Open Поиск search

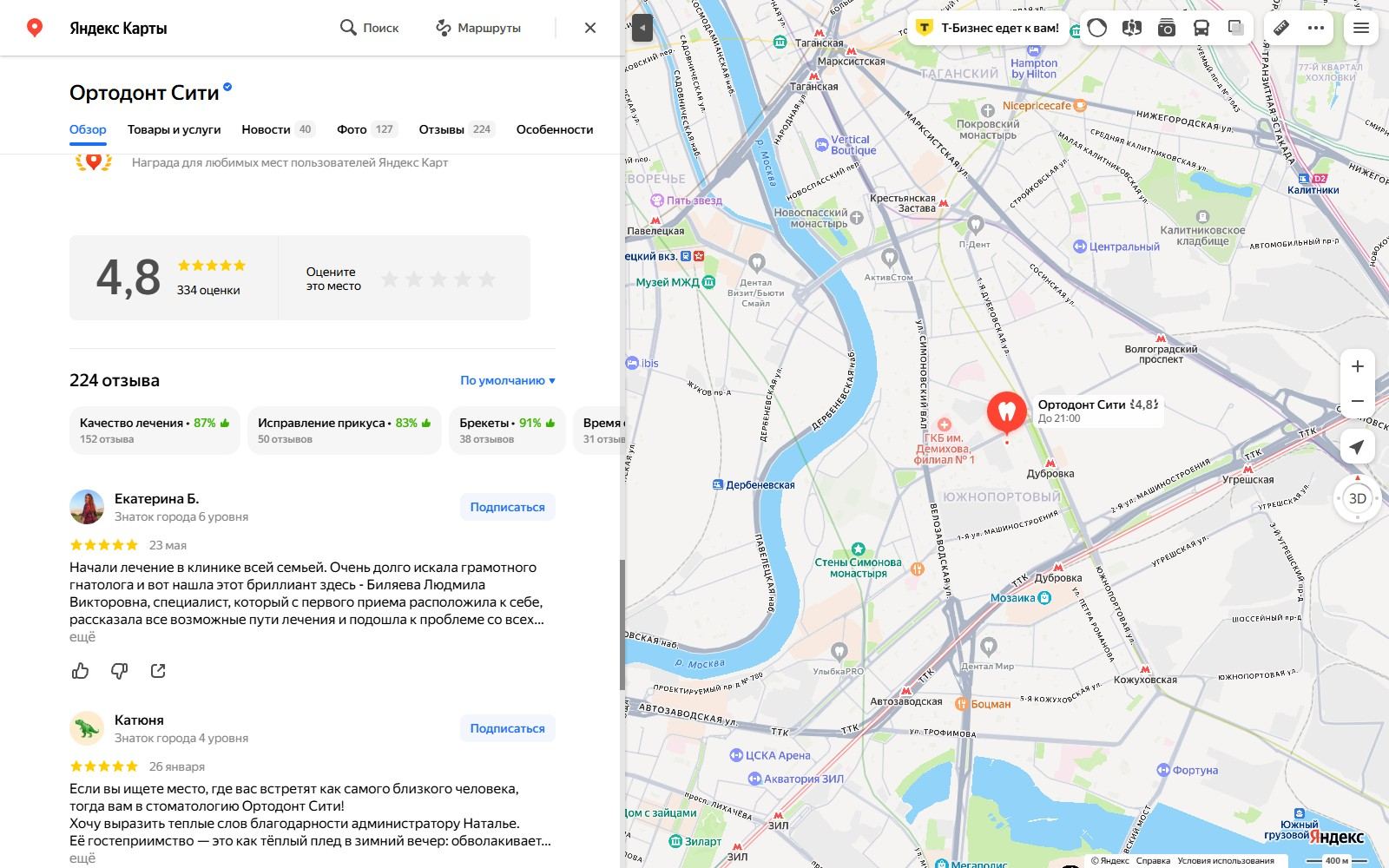[x=369, y=28]
